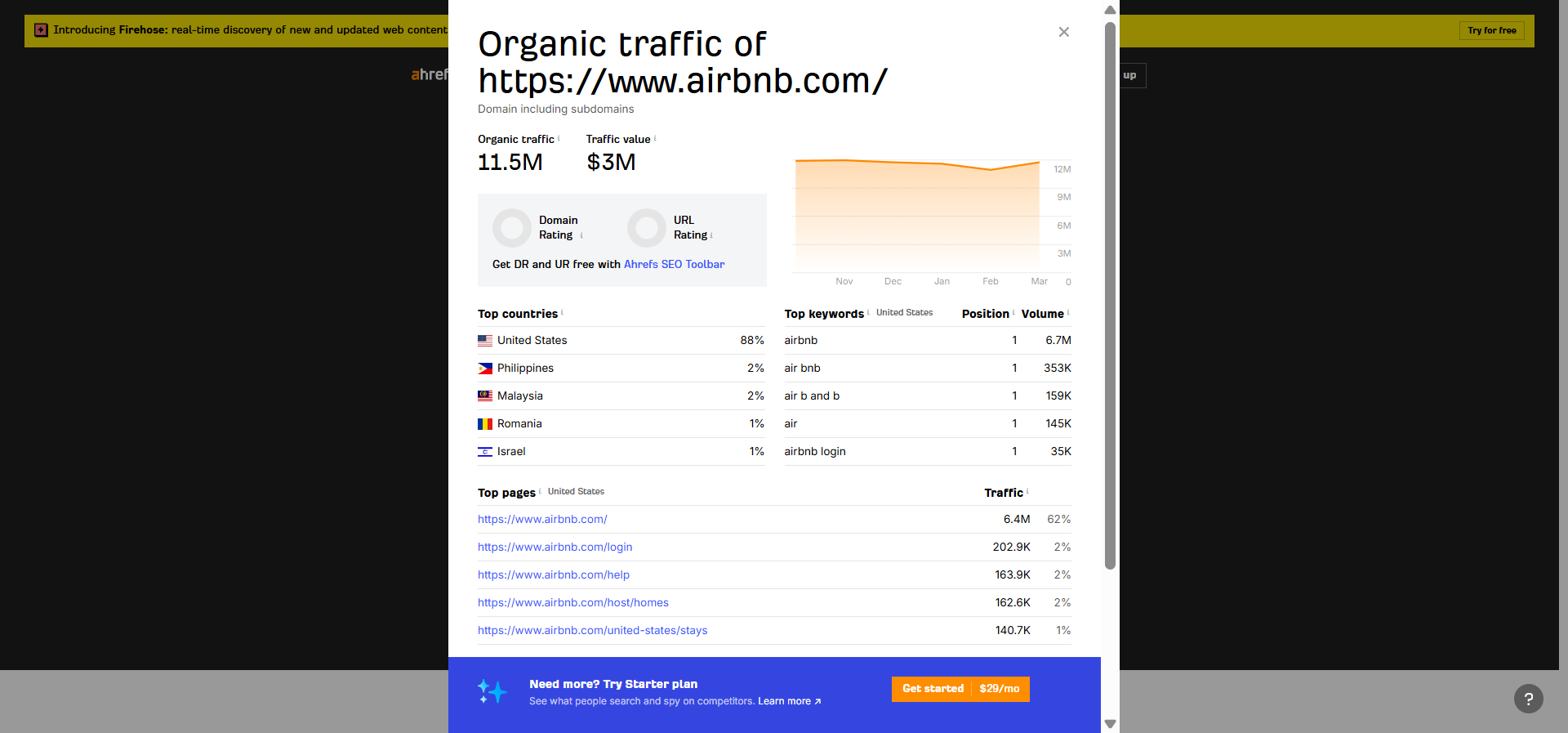1568x733 pixels.
Task: Open the airbnb.com/login page link
Action: pyautogui.click(x=555, y=547)
